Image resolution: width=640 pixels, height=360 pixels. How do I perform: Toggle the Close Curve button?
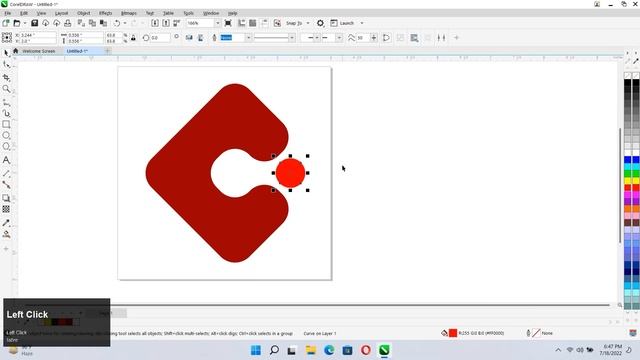[386, 38]
